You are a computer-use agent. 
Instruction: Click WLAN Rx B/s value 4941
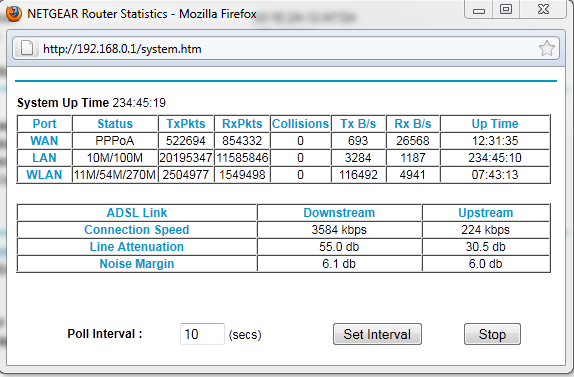413,175
